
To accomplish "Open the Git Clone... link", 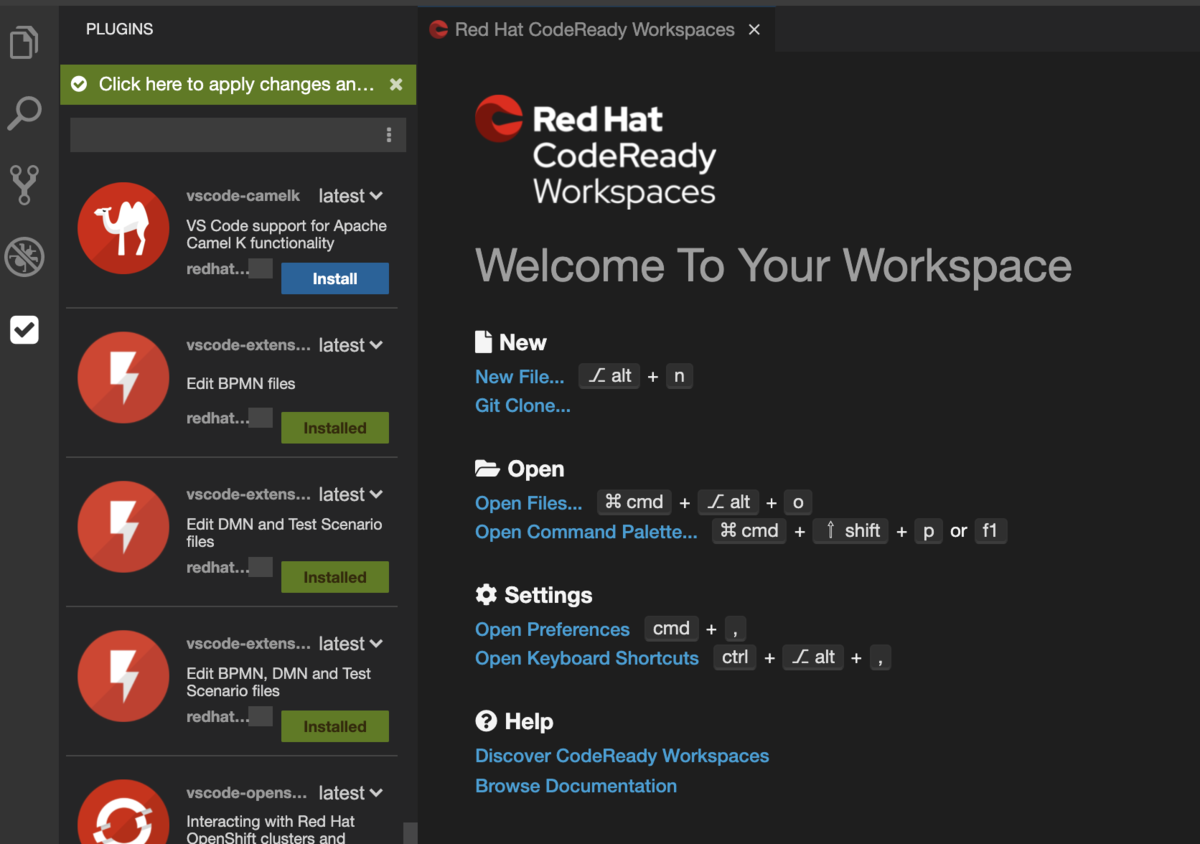I will [x=523, y=406].
